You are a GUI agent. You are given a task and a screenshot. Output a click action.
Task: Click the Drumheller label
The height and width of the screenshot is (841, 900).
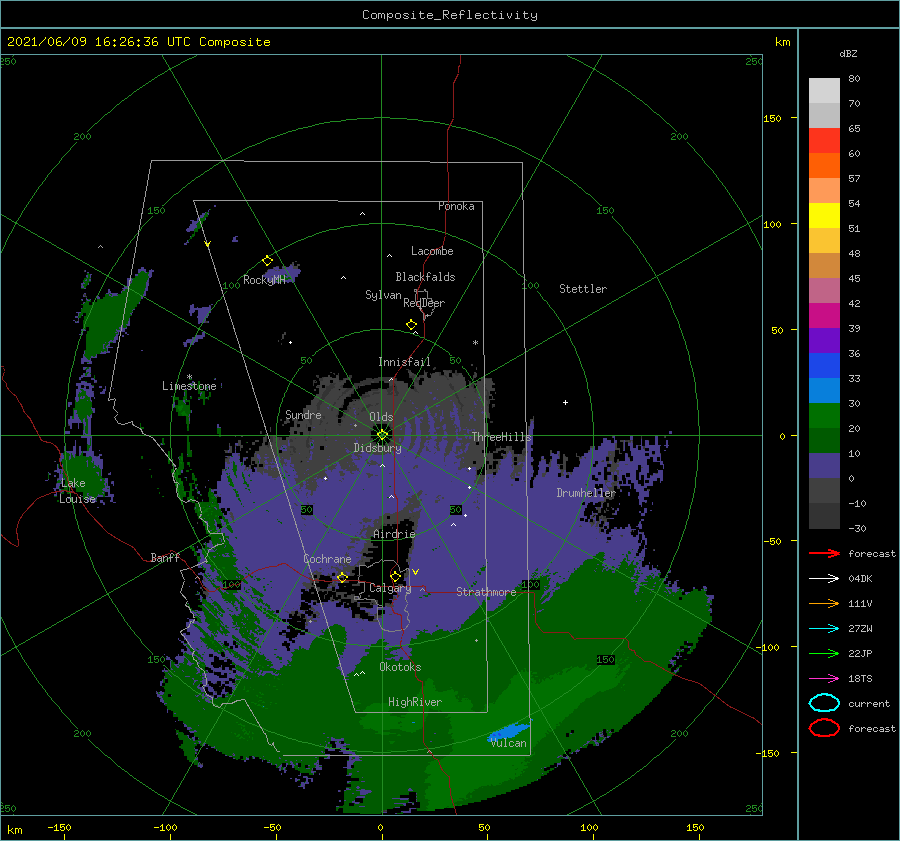pyautogui.click(x=586, y=493)
